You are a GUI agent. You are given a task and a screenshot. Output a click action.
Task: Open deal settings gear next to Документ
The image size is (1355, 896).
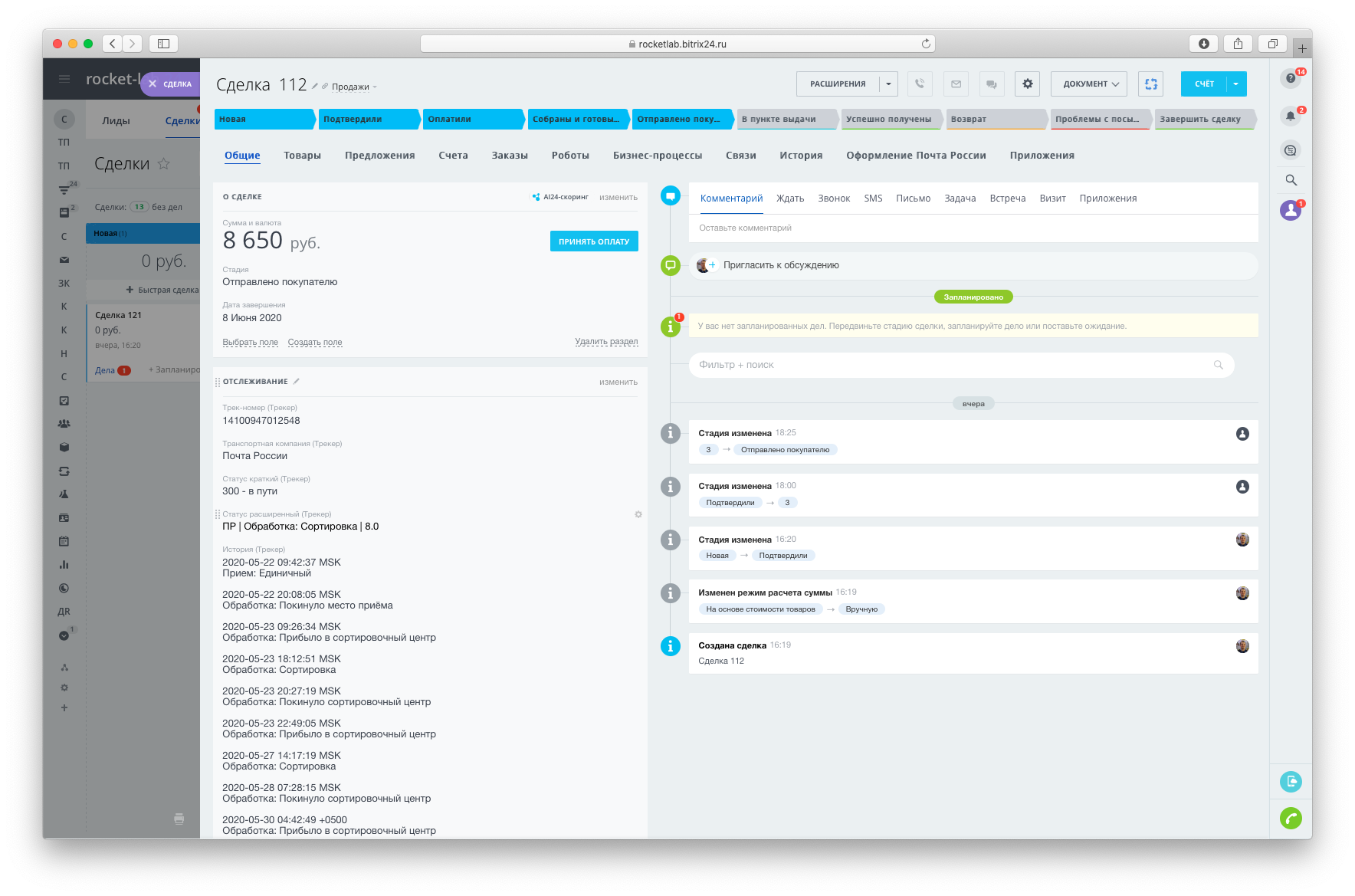click(1028, 84)
